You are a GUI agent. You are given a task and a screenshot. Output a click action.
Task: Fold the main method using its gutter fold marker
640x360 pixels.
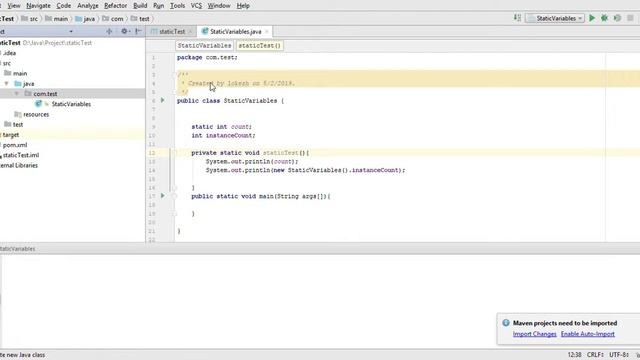(x=174, y=196)
